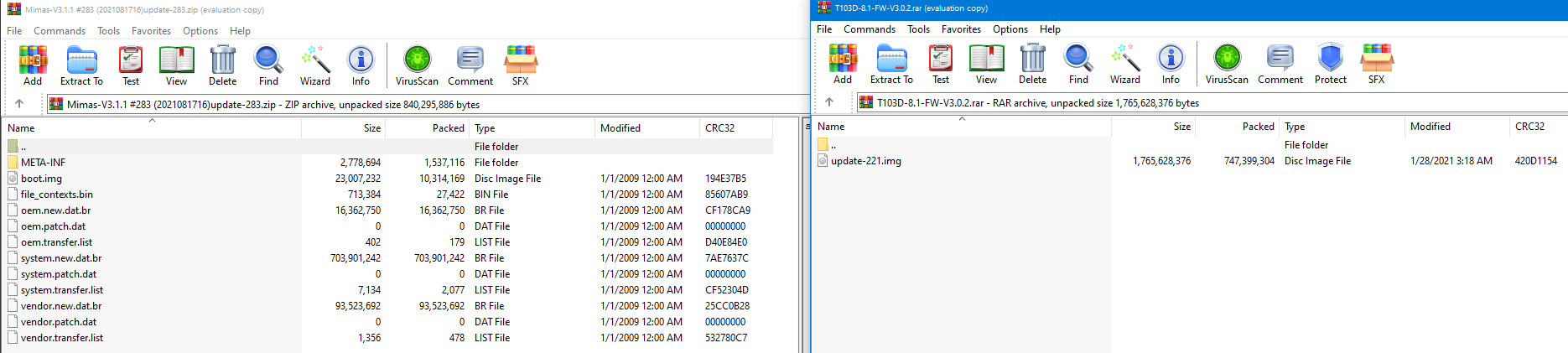Click Add icon in T103D archive window
Image resolution: width=1568 pixels, height=353 pixels.
843,64
